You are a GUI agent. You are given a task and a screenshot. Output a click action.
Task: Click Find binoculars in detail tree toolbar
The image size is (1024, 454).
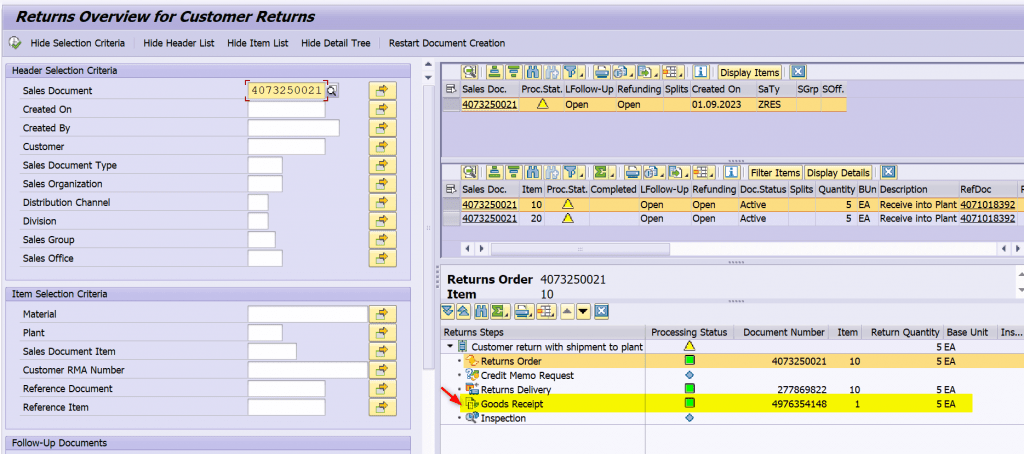(481, 312)
